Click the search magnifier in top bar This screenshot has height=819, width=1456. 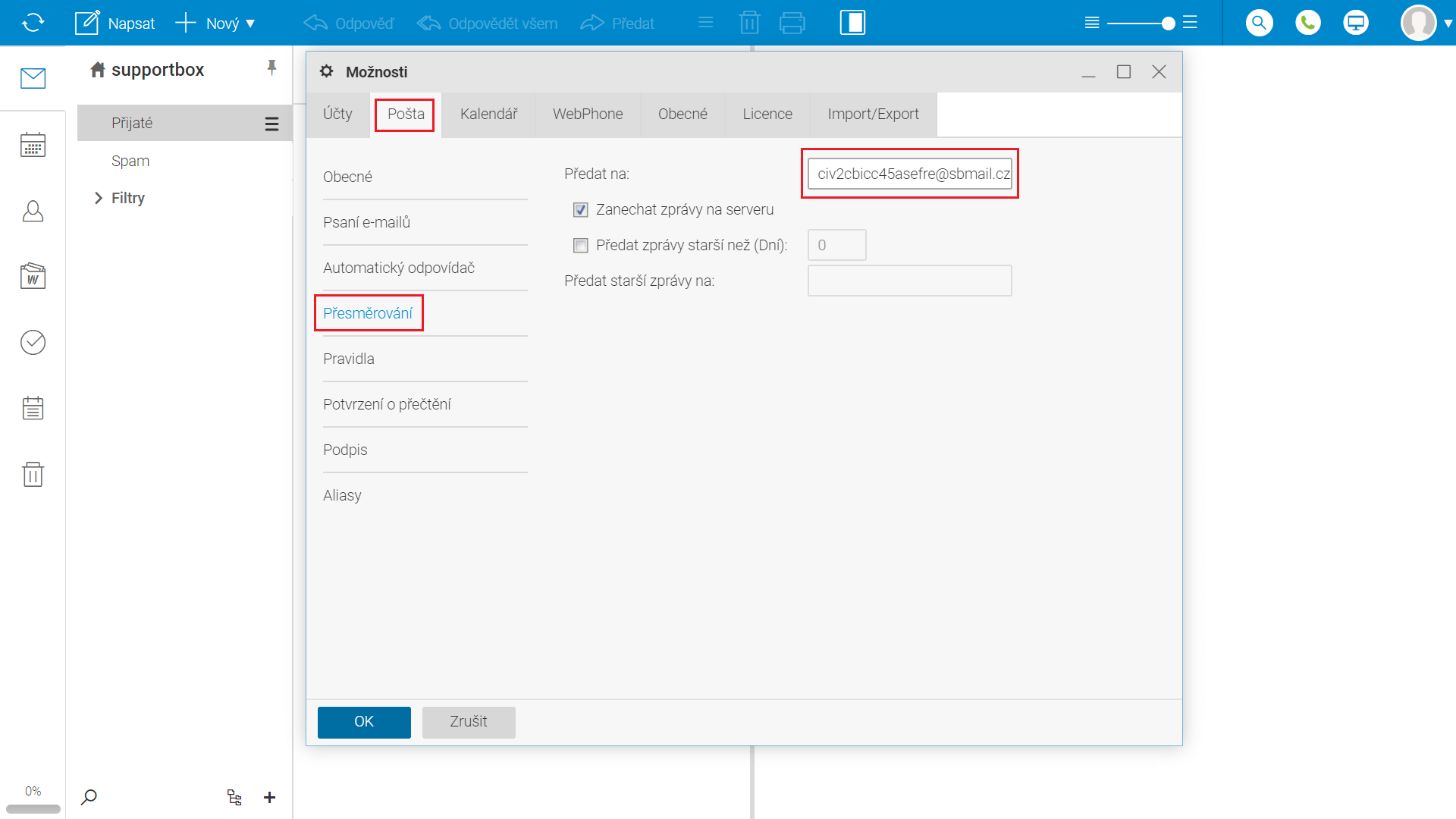click(x=1259, y=23)
